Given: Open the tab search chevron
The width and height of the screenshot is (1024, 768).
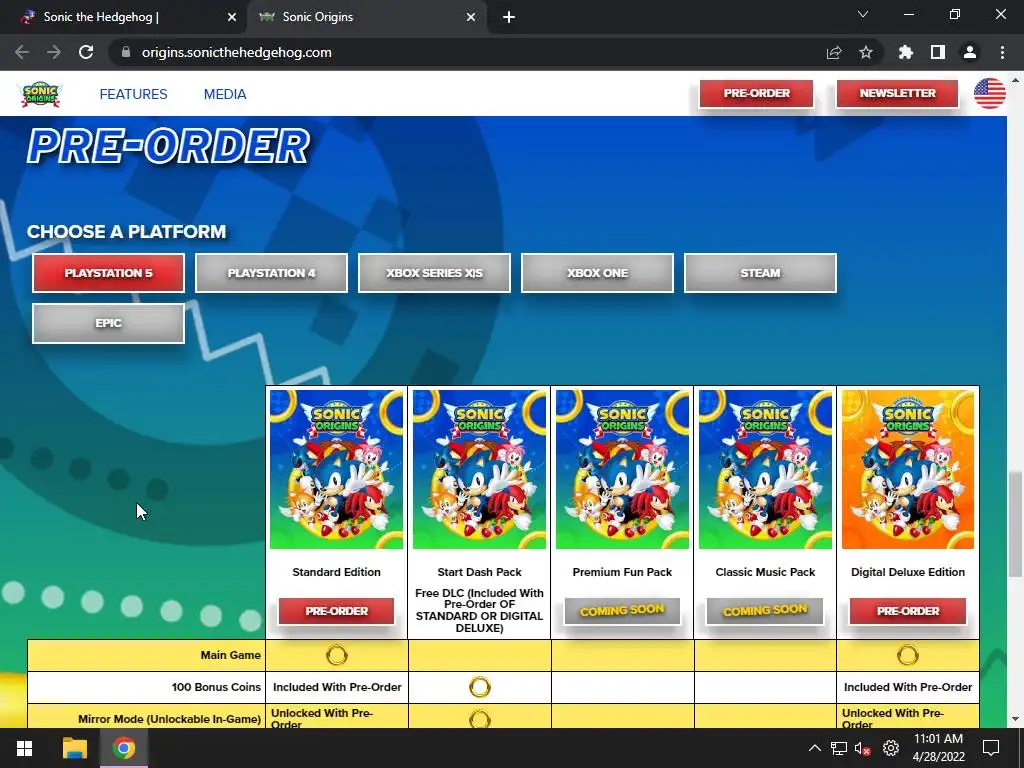Looking at the screenshot, I should (x=863, y=14).
